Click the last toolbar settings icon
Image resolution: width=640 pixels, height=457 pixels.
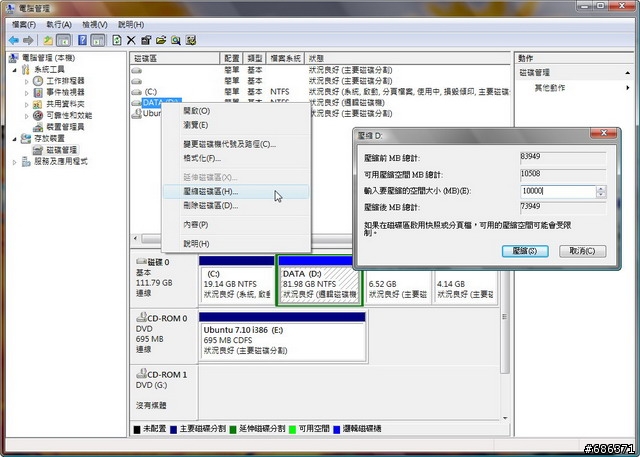(x=191, y=40)
